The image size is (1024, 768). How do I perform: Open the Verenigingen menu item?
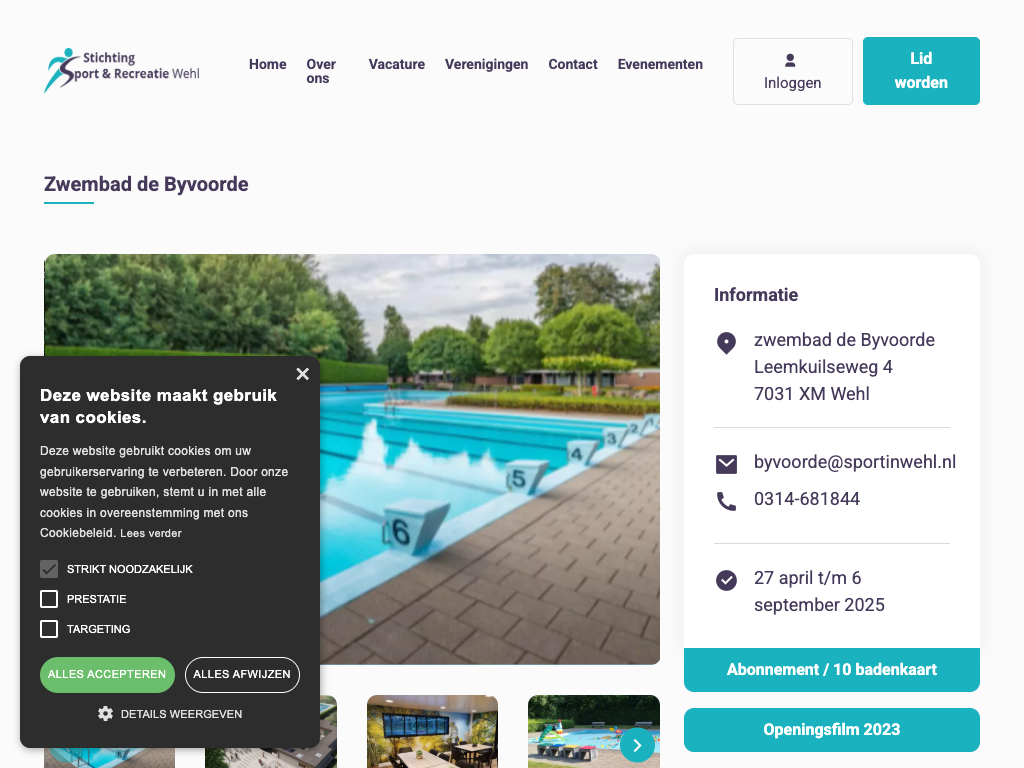(x=487, y=64)
